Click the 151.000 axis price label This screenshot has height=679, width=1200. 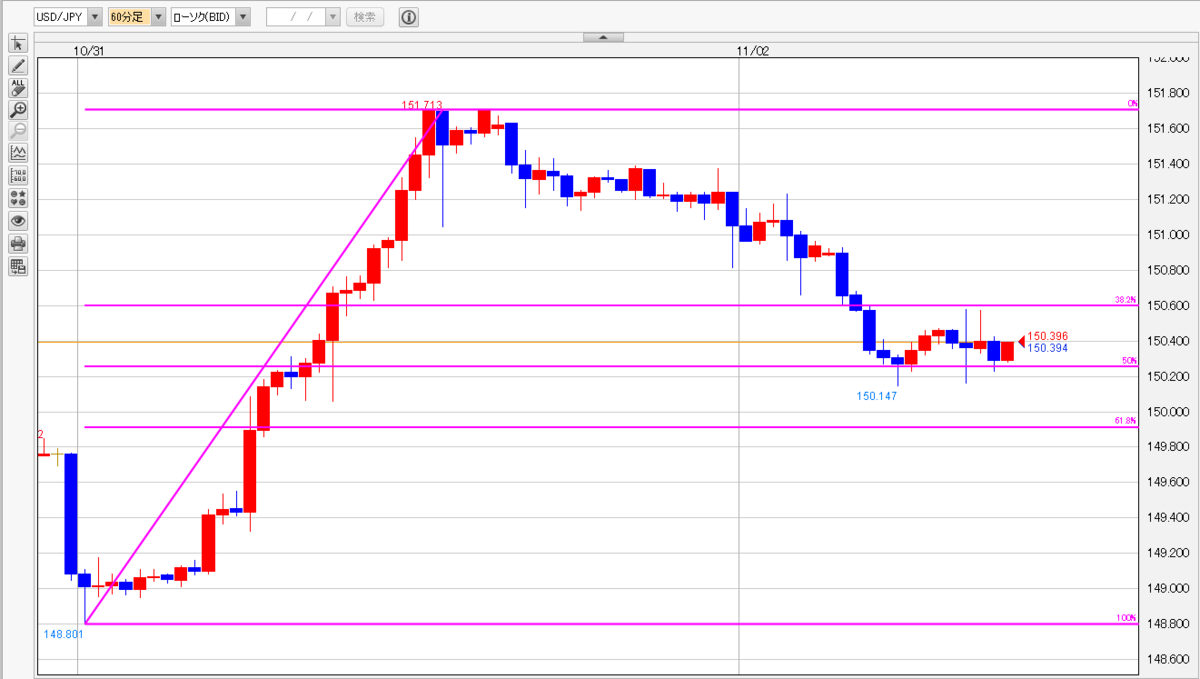click(1166, 235)
